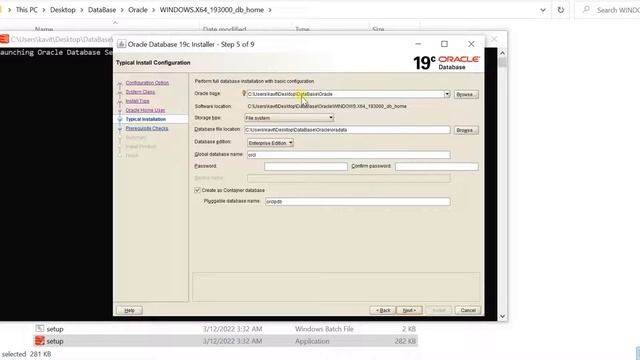Click the Pluggable database name field
This screenshot has width=640, height=360.
tap(358, 202)
